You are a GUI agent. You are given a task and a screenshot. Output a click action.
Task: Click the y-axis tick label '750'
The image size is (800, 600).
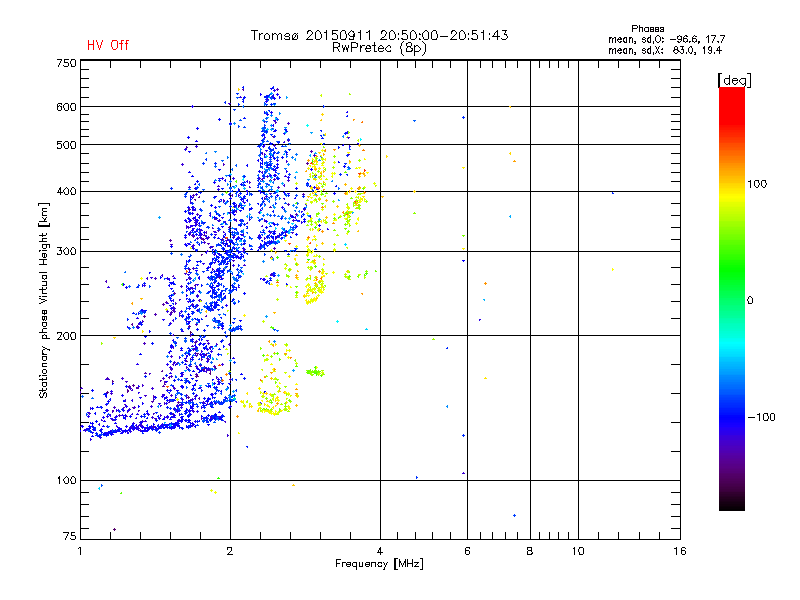click(x=66, y=63)
